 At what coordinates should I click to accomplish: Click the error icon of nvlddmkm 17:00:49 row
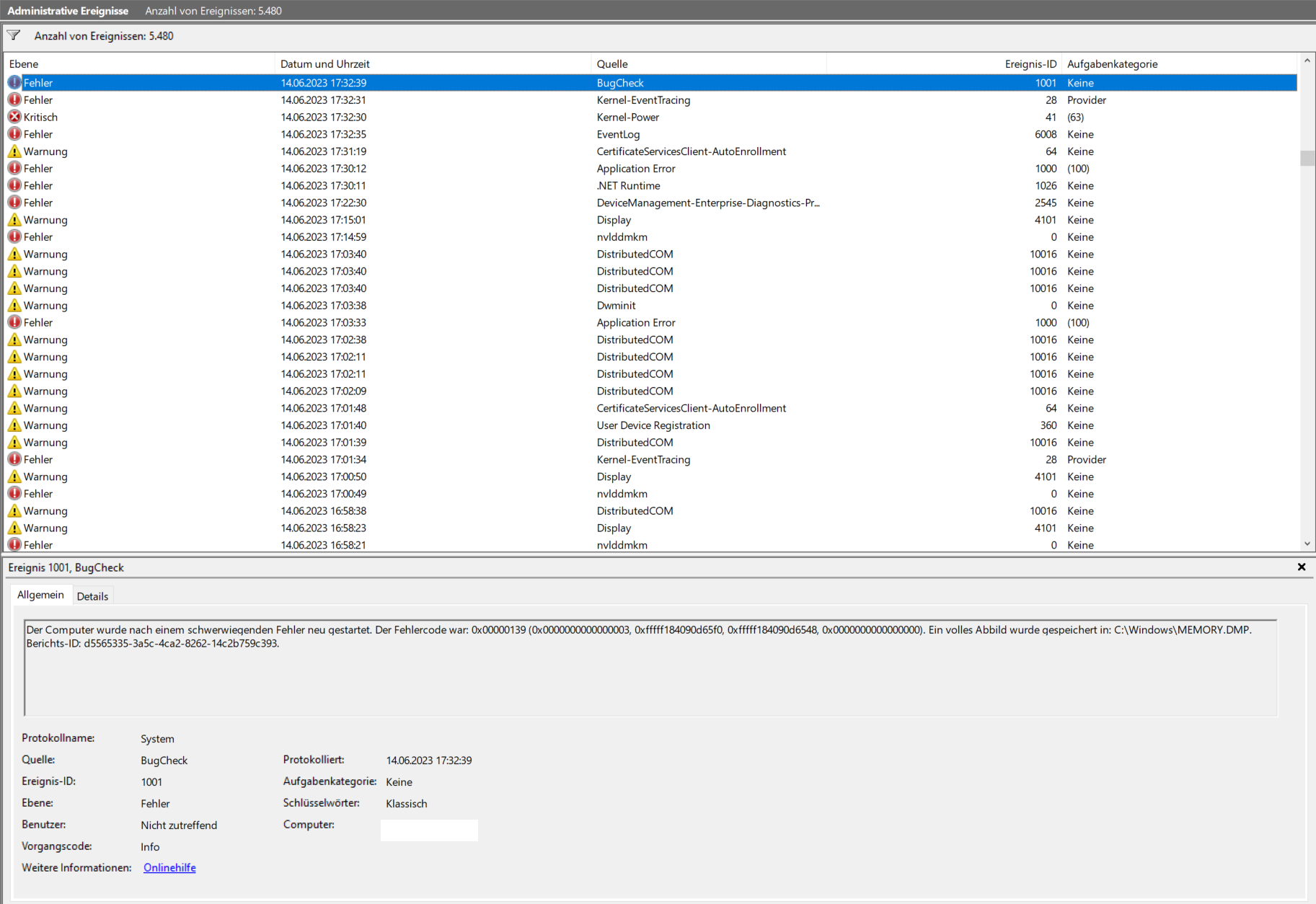coord(14,494)
